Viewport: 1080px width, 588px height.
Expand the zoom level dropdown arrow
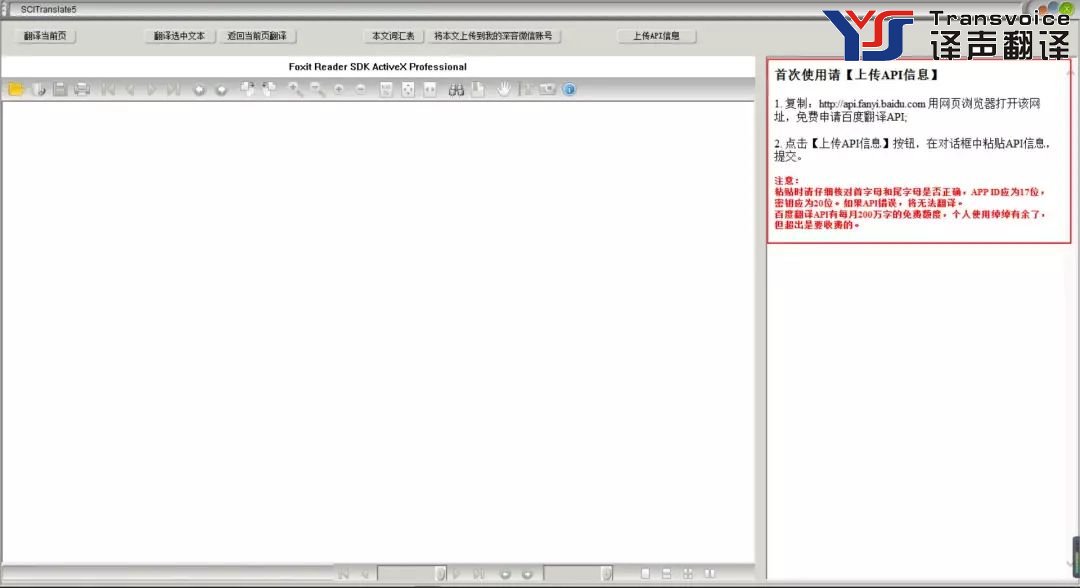[x=606, y=574]
